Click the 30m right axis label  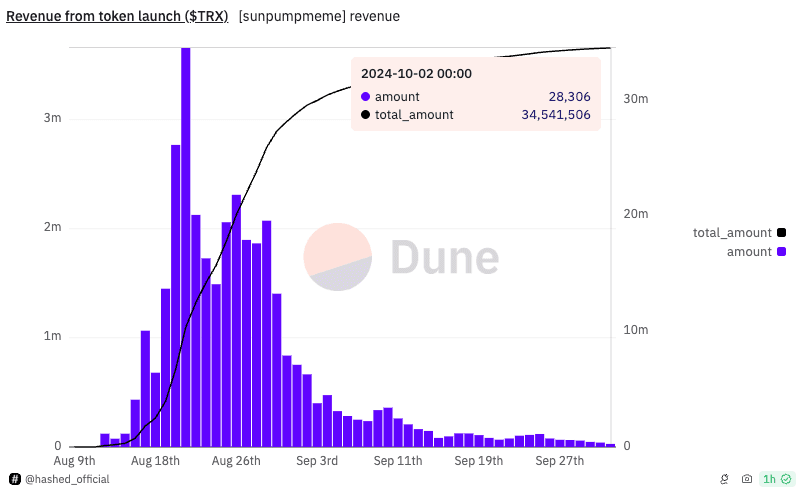(636, 99)
